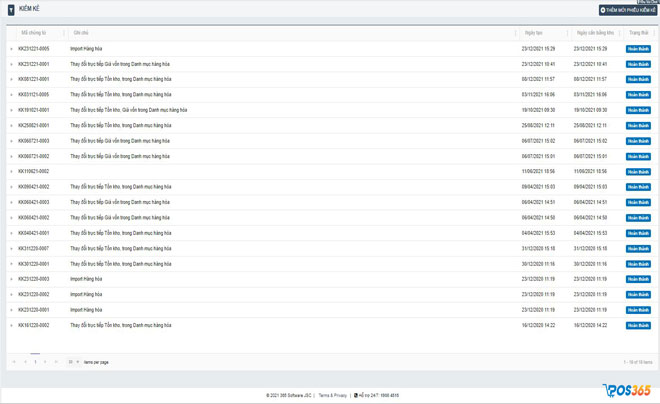Viewport: 660px width, 404px height.
Task: Open Terms & Privacy footer link
Action: tap(333, 396)
